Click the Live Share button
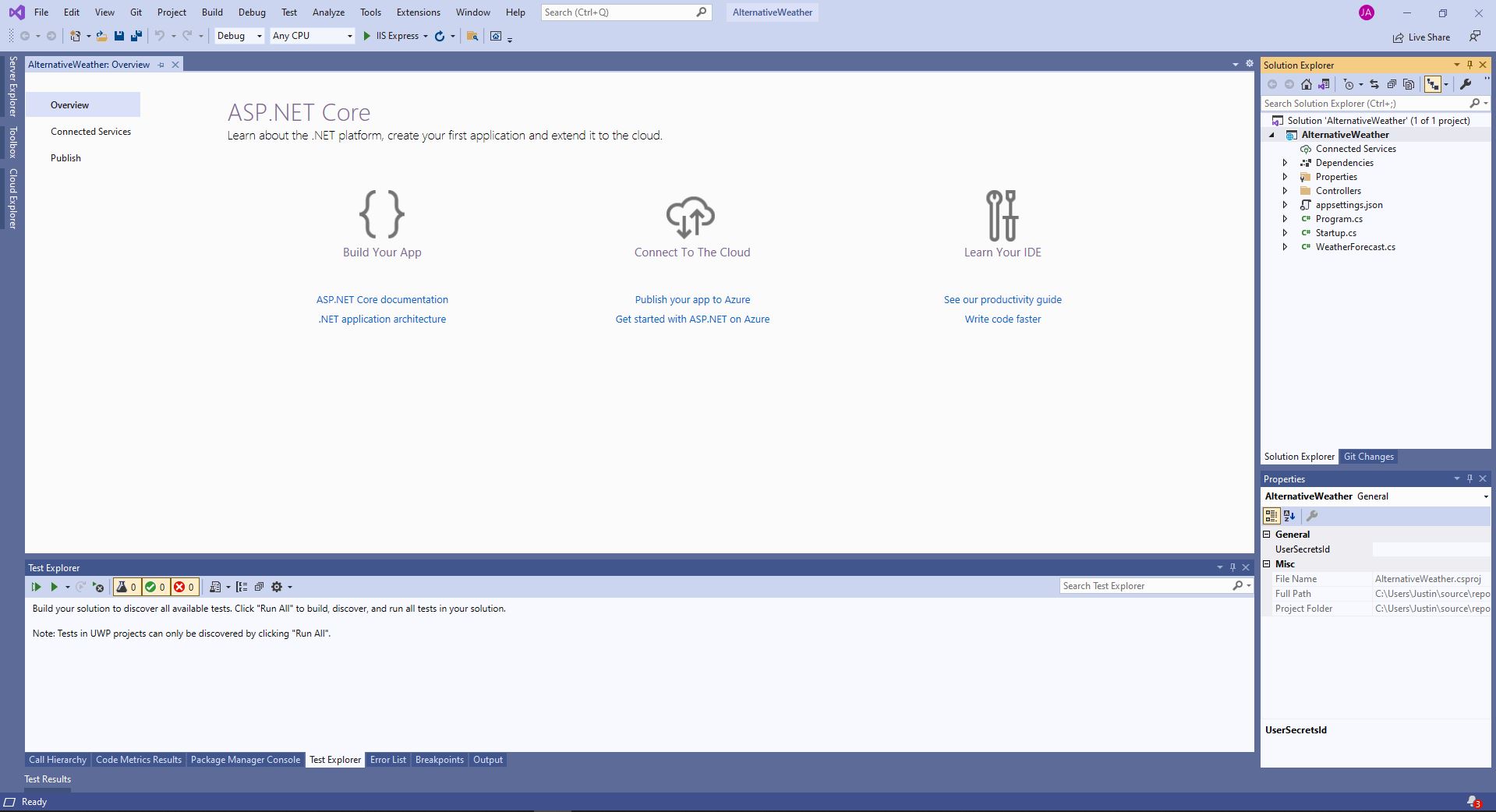1496x812 pixels. coord(1422,37)
